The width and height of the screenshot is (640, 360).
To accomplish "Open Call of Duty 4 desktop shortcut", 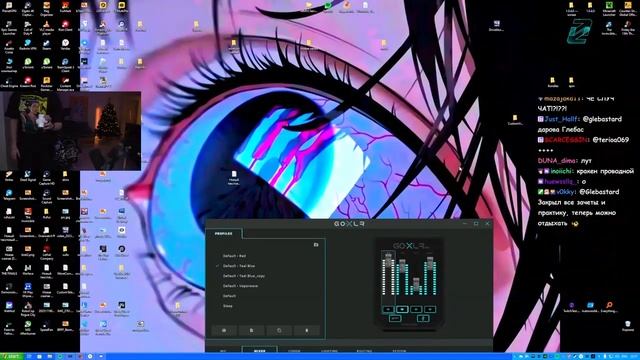I will (28, 28).
